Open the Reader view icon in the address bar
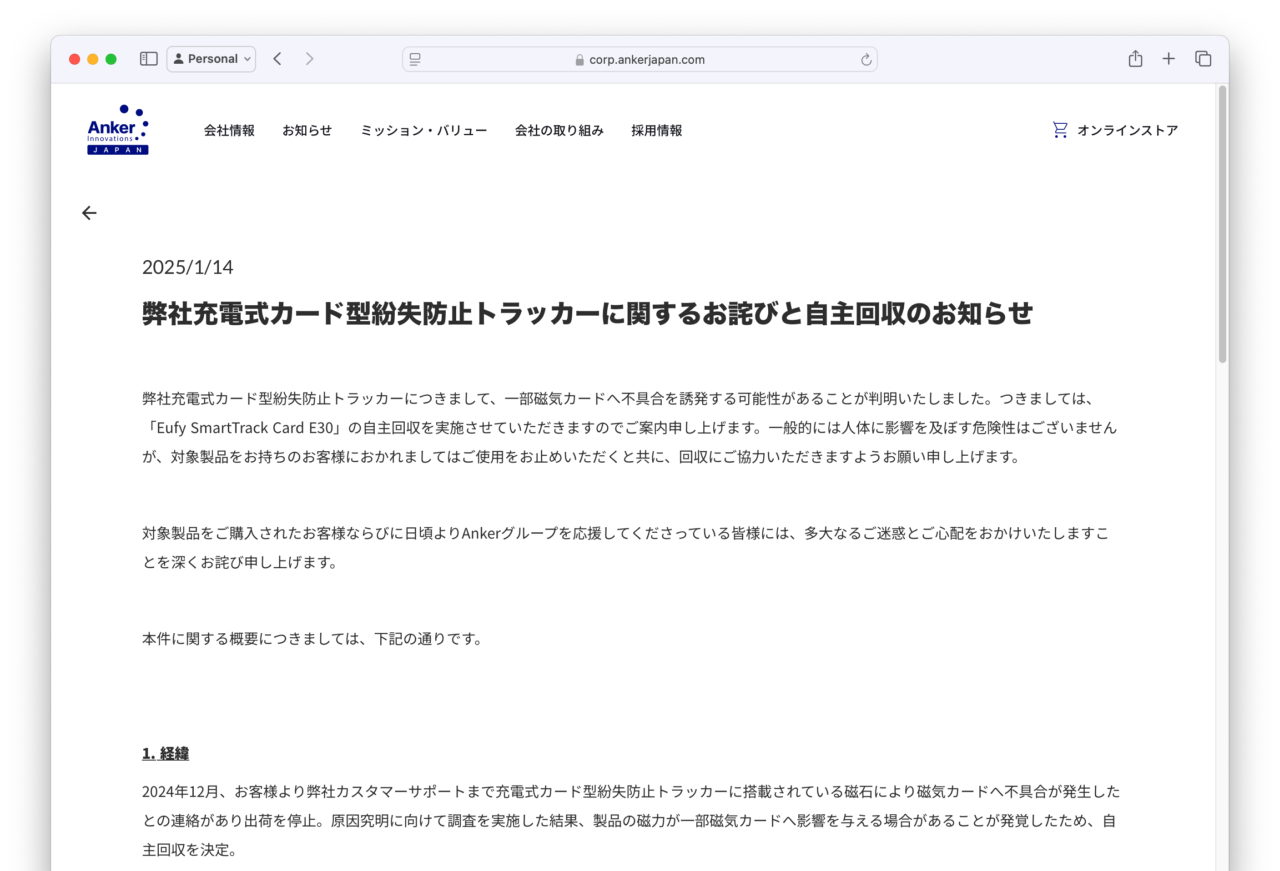This screenshot has width=1280, height=871. (x=415, y=59)
